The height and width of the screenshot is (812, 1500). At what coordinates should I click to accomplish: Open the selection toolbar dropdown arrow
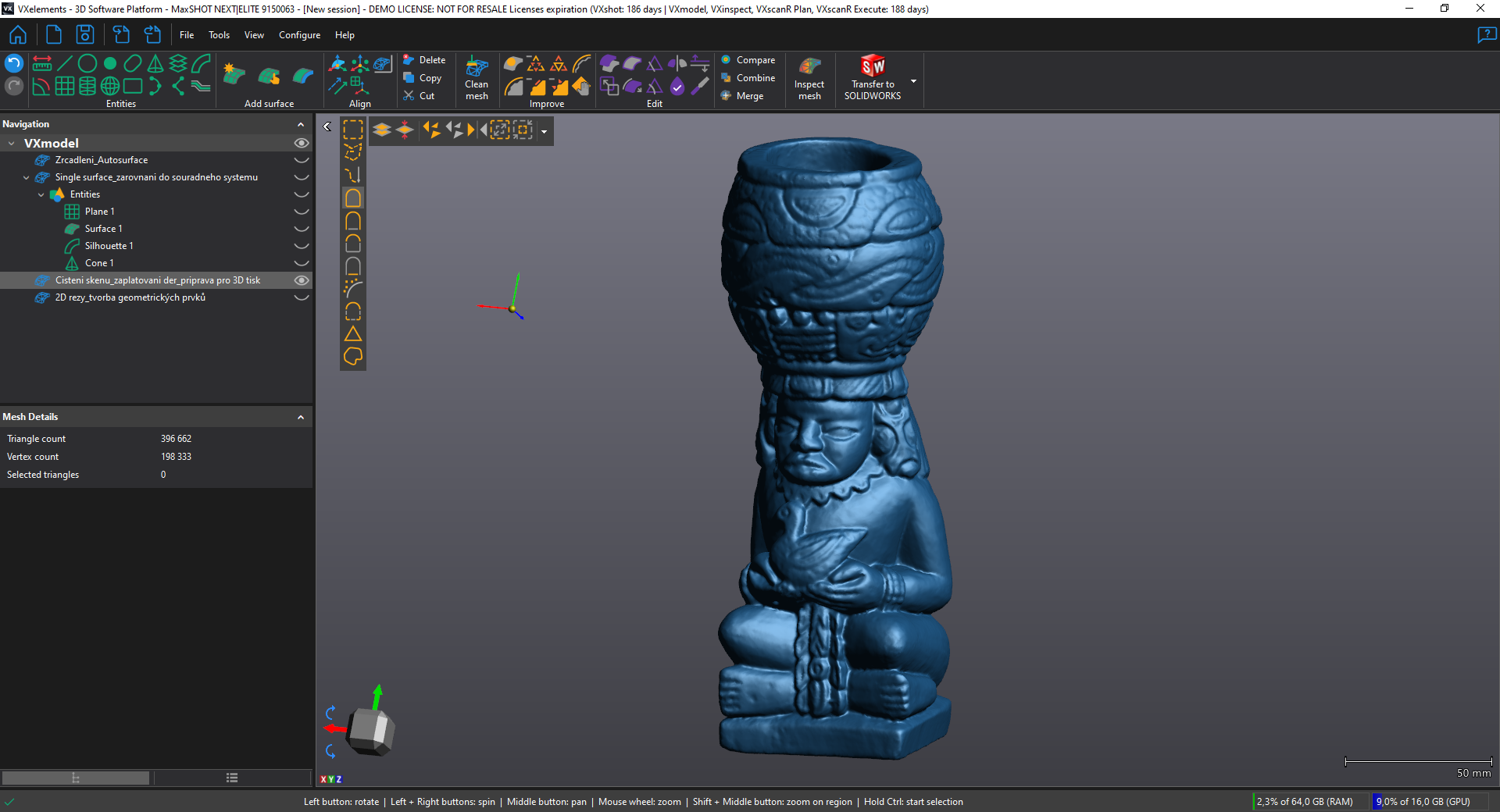[x=545, y=131]
